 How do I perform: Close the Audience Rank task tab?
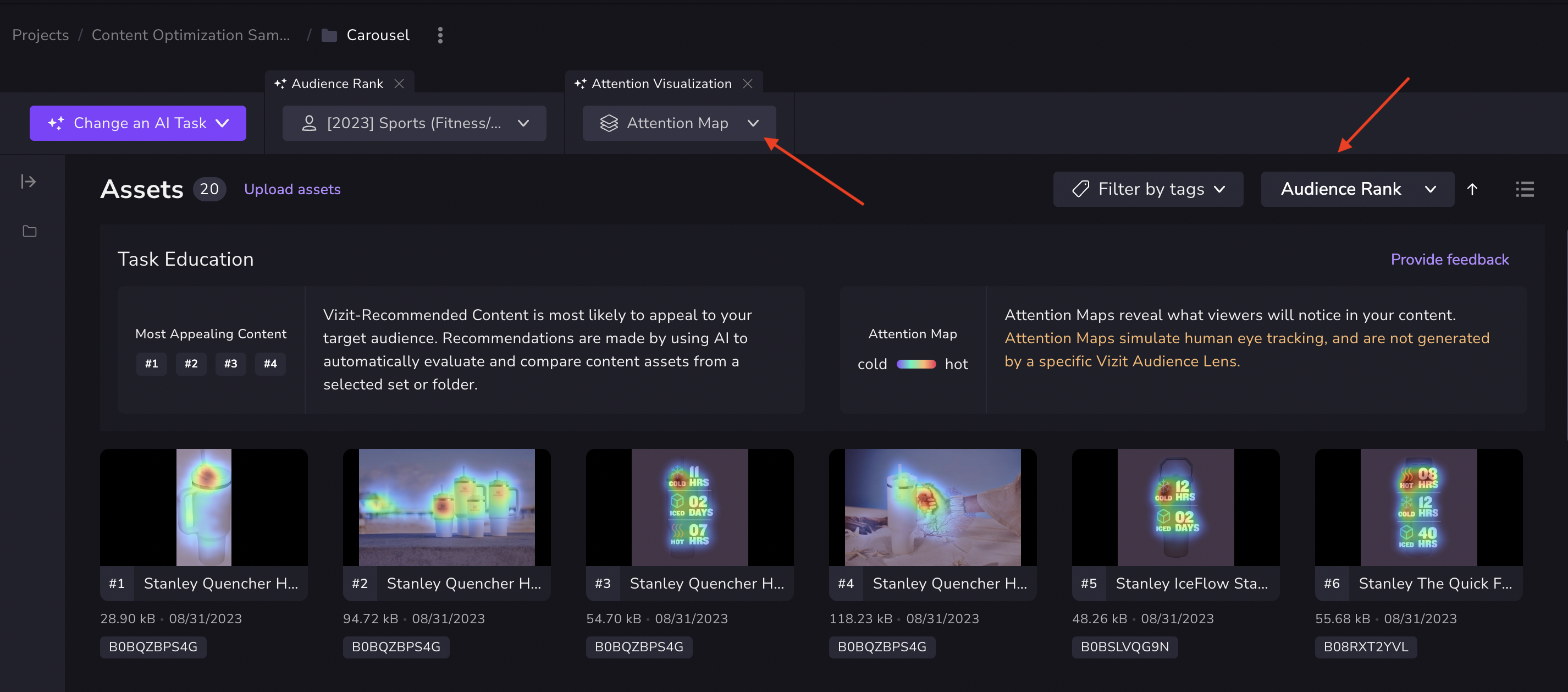point(399,84)
